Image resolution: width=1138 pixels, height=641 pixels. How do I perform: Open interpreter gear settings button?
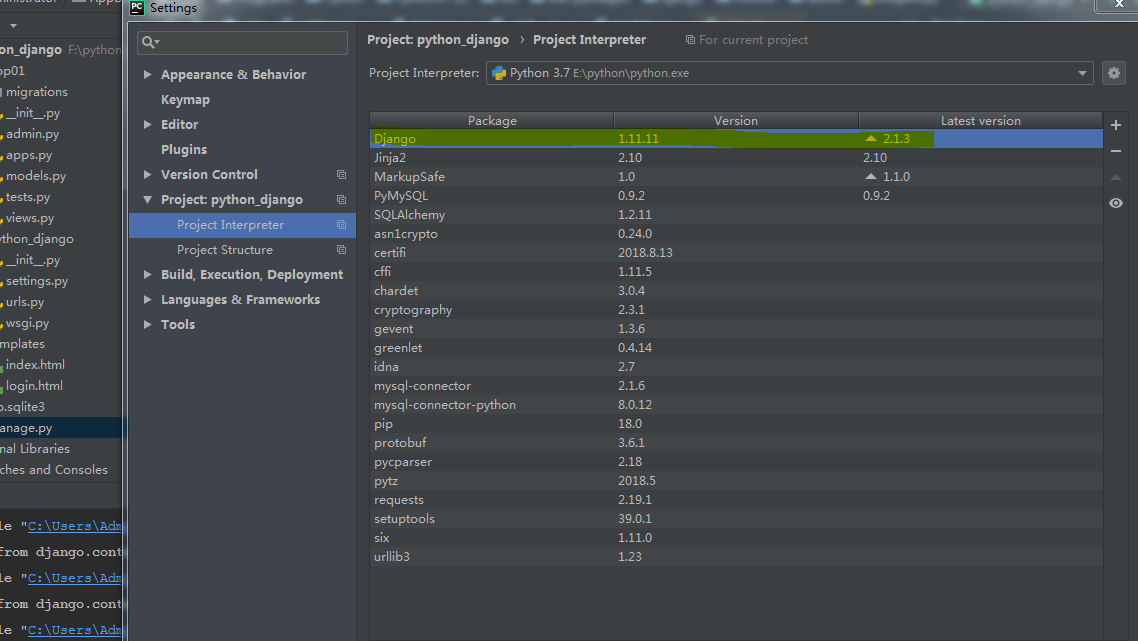[1114, 73]
